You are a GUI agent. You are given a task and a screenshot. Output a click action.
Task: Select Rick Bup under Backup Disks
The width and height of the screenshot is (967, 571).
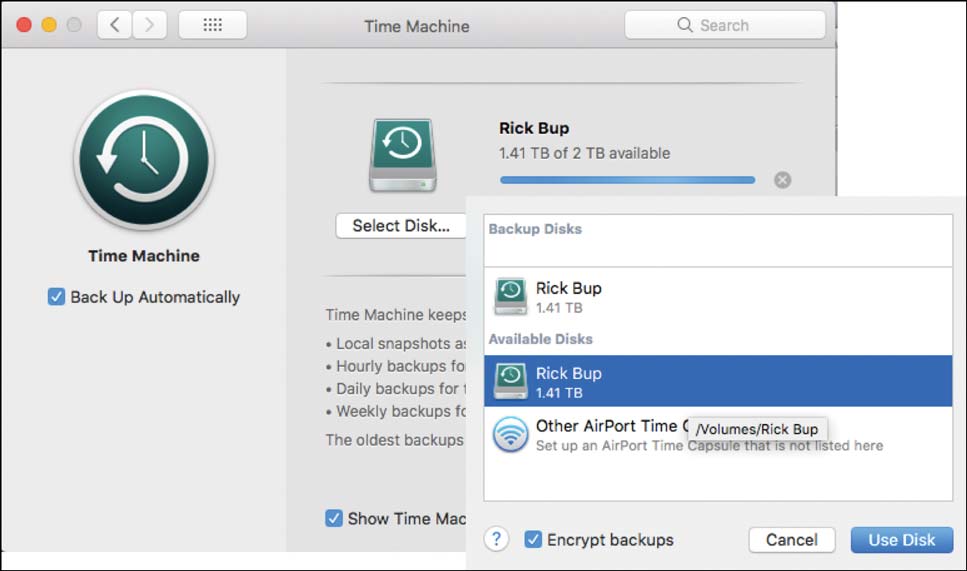(x=718, y=297)
